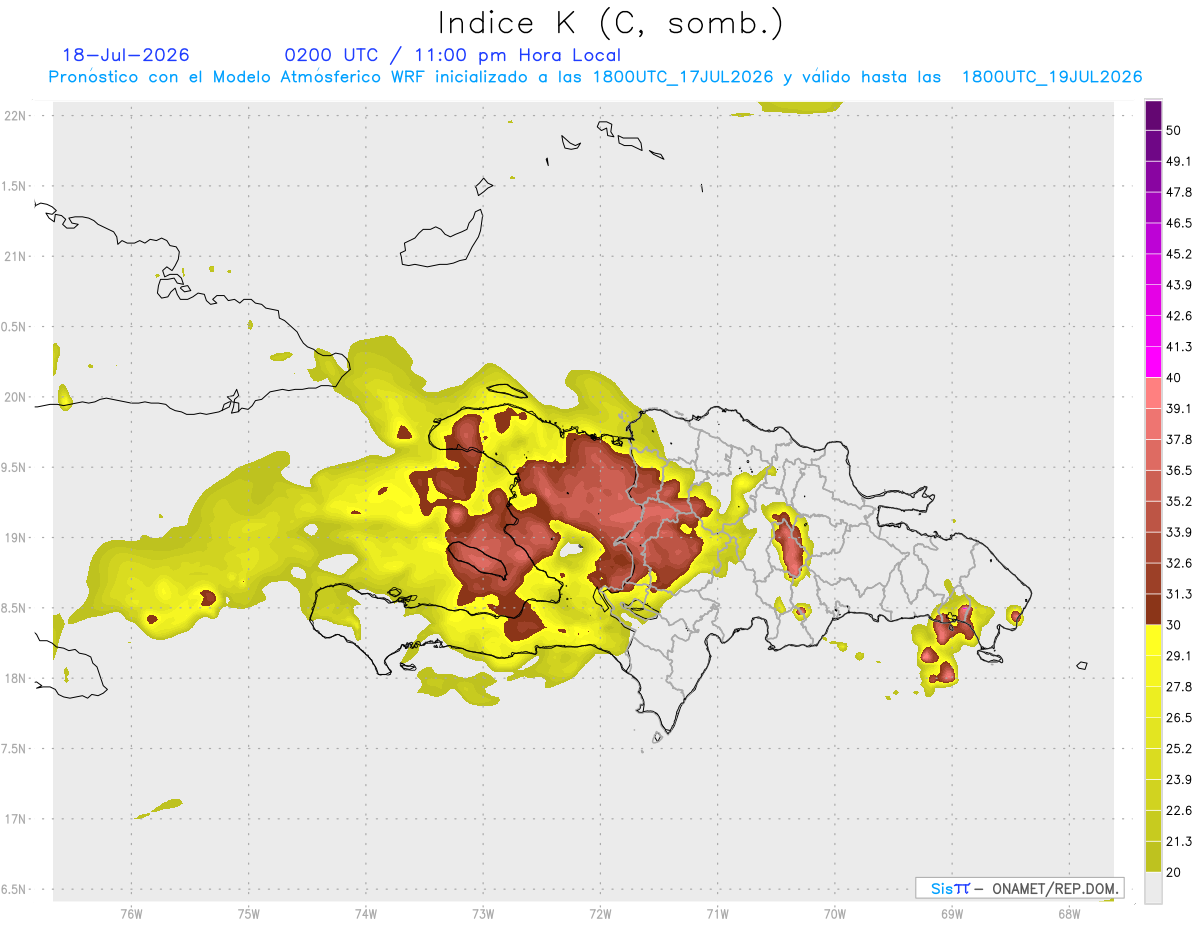Click the 22N latitude label
This screenshot has height=927, width=1200.
pyautogui.click(x=15, y=115)
